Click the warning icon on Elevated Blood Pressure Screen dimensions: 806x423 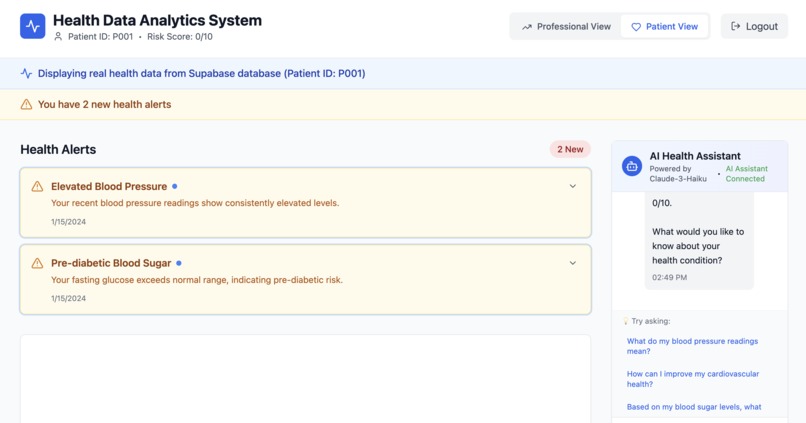pyautogui.click(x=37, y=187)
